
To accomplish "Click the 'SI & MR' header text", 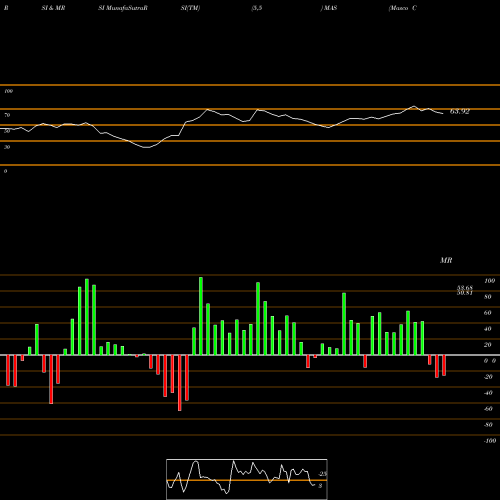I will [x=53, y=8].
